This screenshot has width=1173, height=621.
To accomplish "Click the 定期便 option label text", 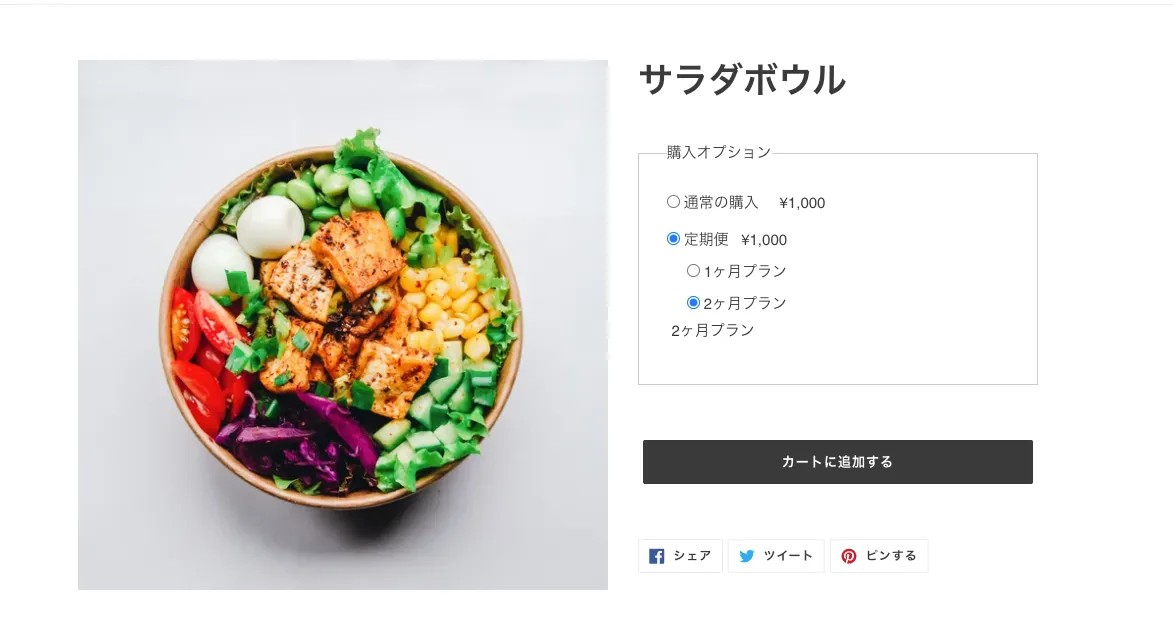I will [x=706, y=240].
